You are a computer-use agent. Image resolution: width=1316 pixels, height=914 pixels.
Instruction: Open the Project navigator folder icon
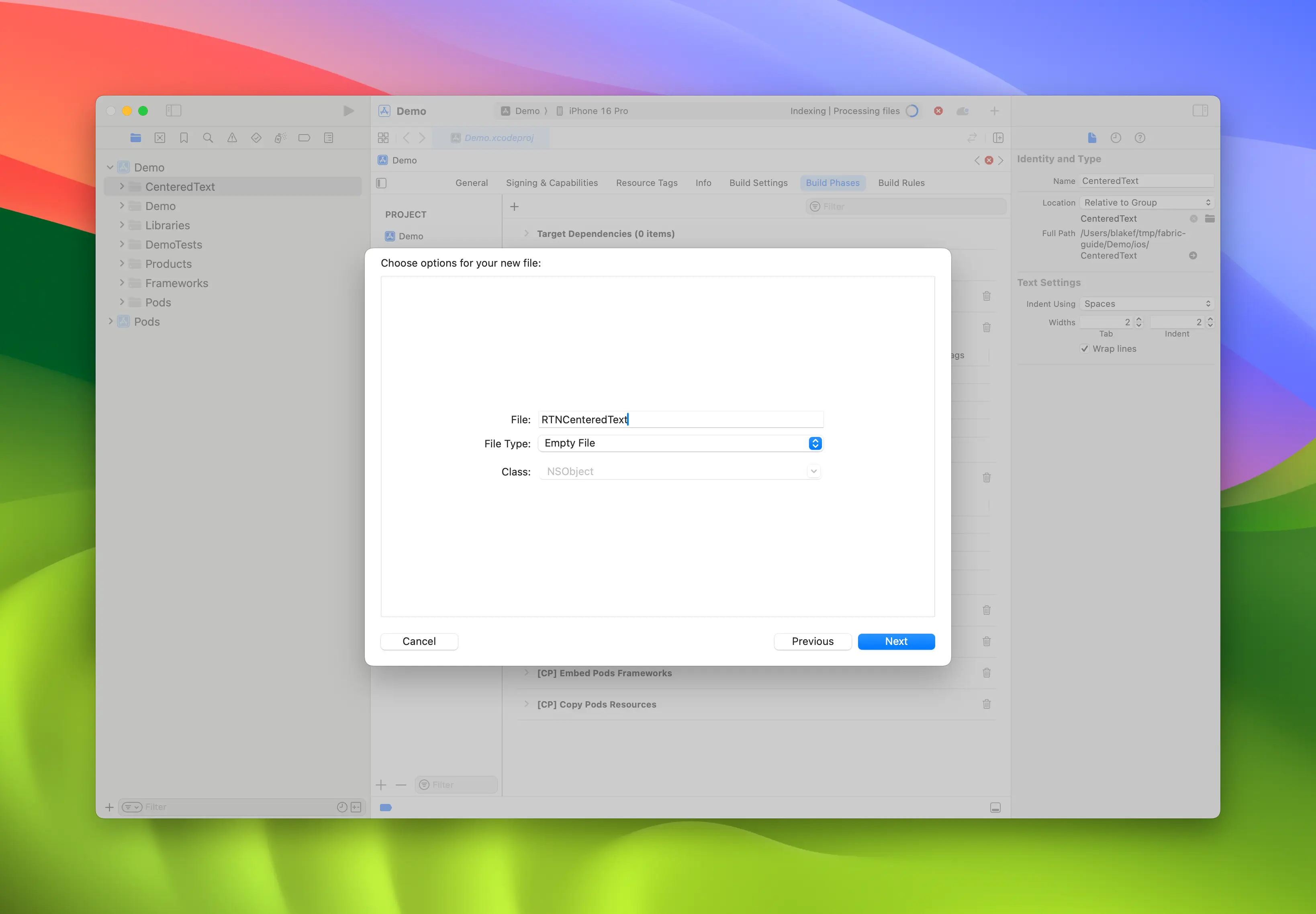pos(136,137)
